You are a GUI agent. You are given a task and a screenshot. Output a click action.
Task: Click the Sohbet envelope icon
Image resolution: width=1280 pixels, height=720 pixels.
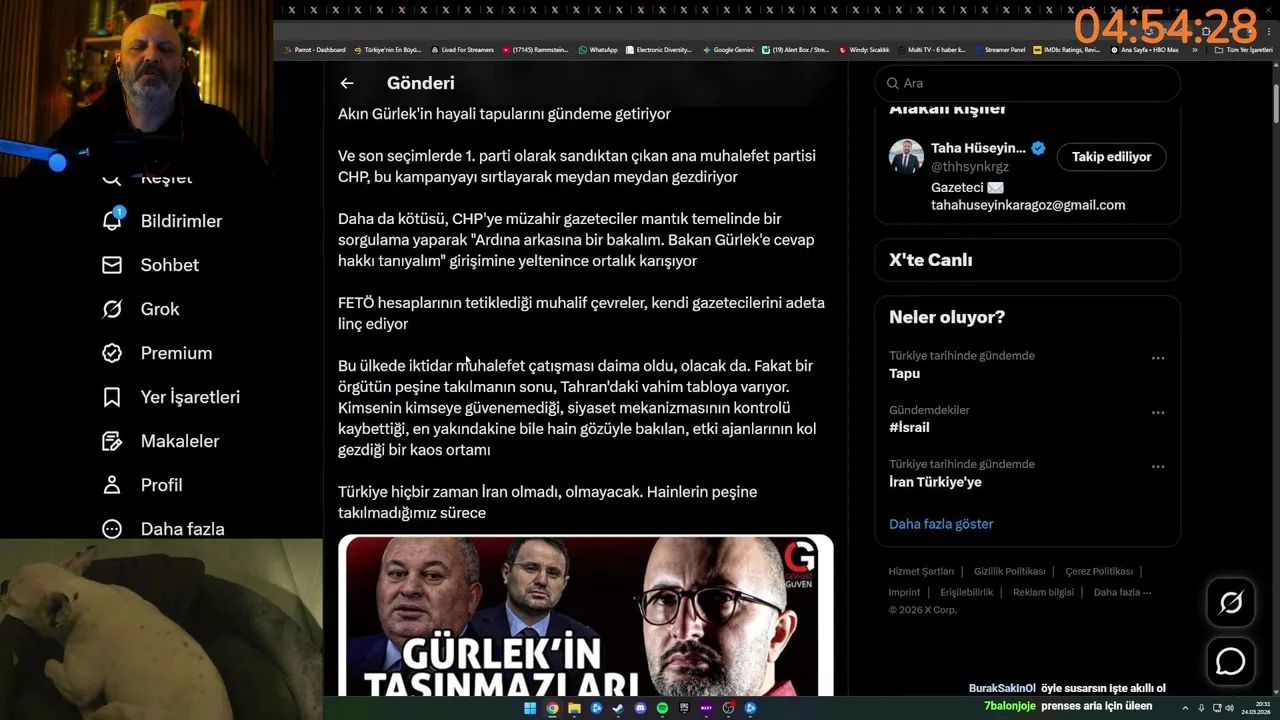(x=112, y=265)
